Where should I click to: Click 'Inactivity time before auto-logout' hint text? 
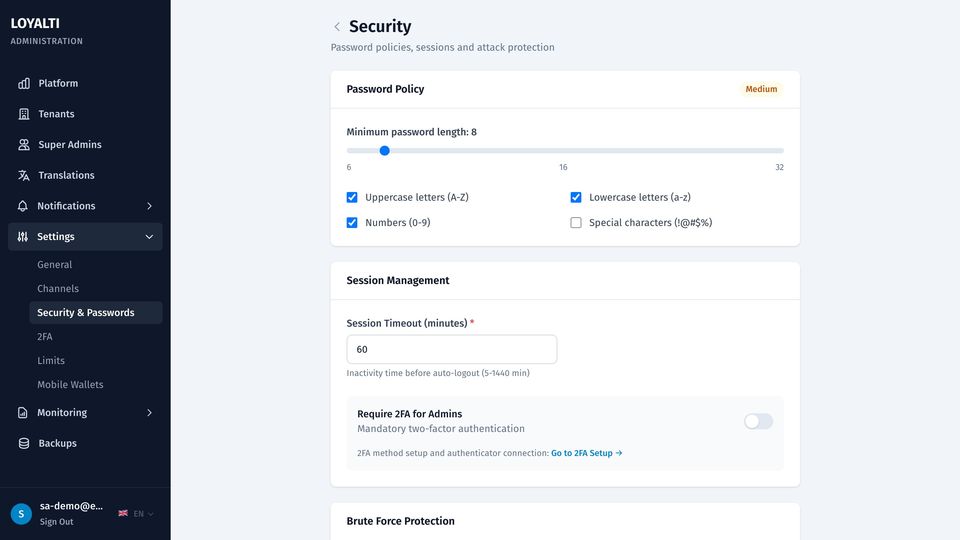pyautogui.click(x=438, y=373)
